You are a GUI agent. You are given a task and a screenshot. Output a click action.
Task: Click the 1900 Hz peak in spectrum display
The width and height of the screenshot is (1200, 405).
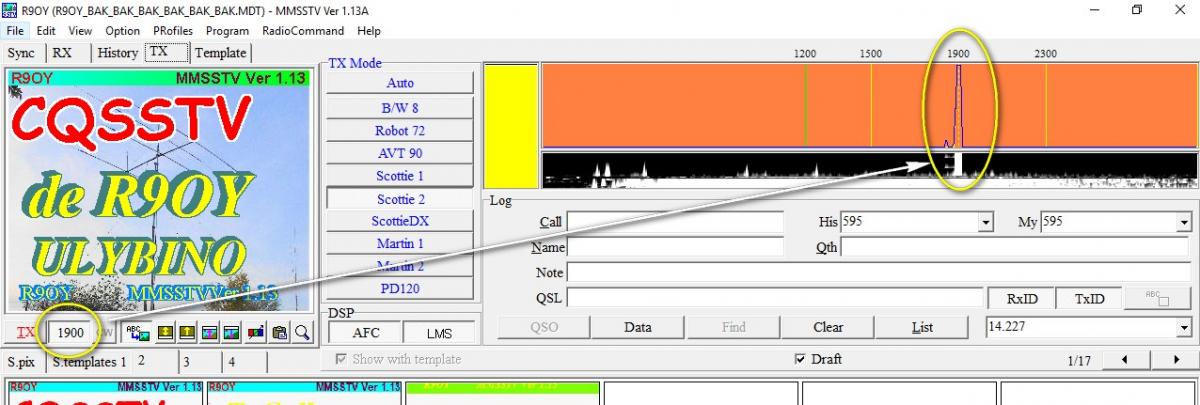pos(958,105)
